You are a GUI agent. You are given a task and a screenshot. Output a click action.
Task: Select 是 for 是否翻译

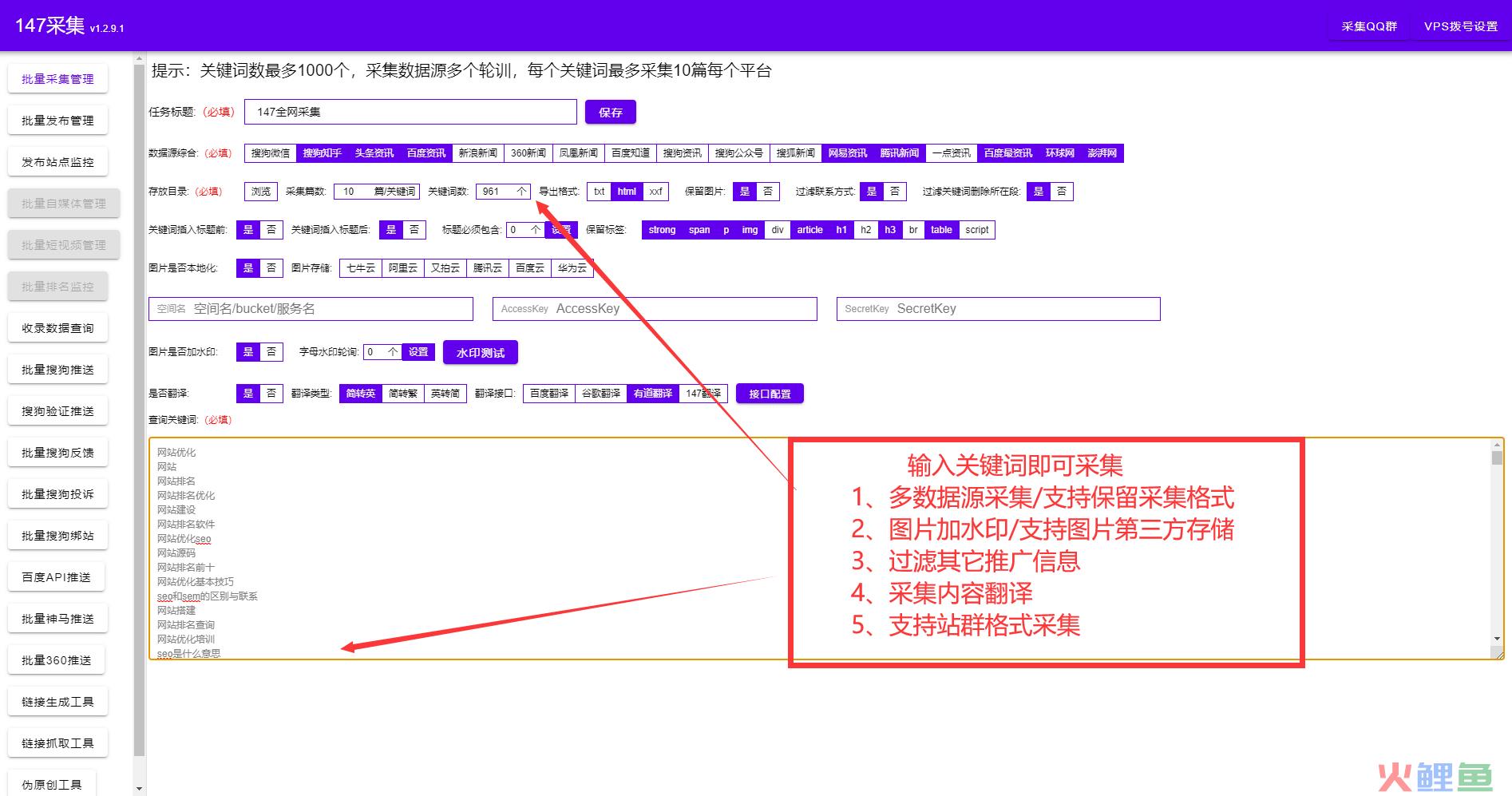247,394
